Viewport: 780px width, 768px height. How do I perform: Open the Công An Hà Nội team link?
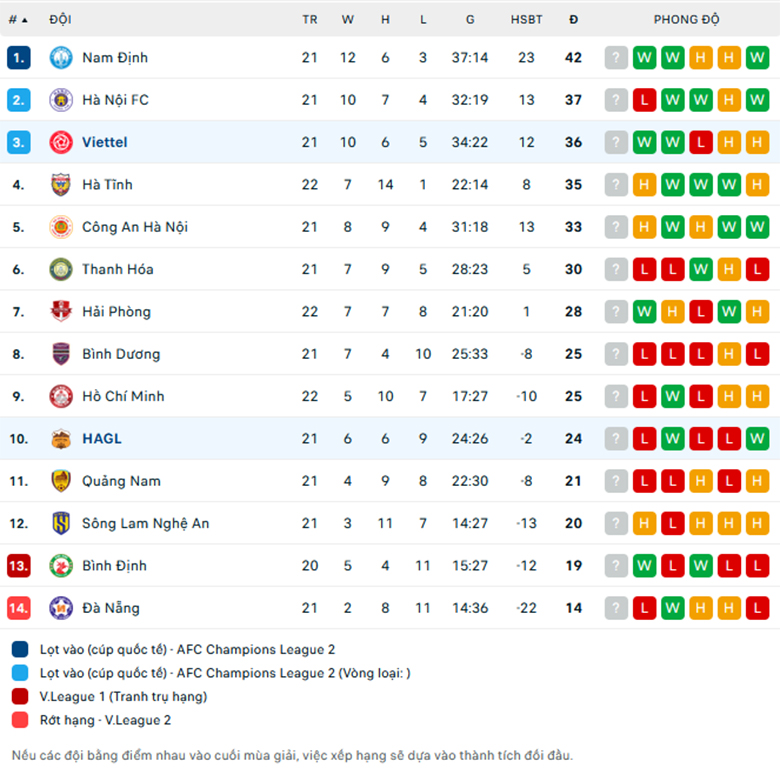[x=135, y=227]
